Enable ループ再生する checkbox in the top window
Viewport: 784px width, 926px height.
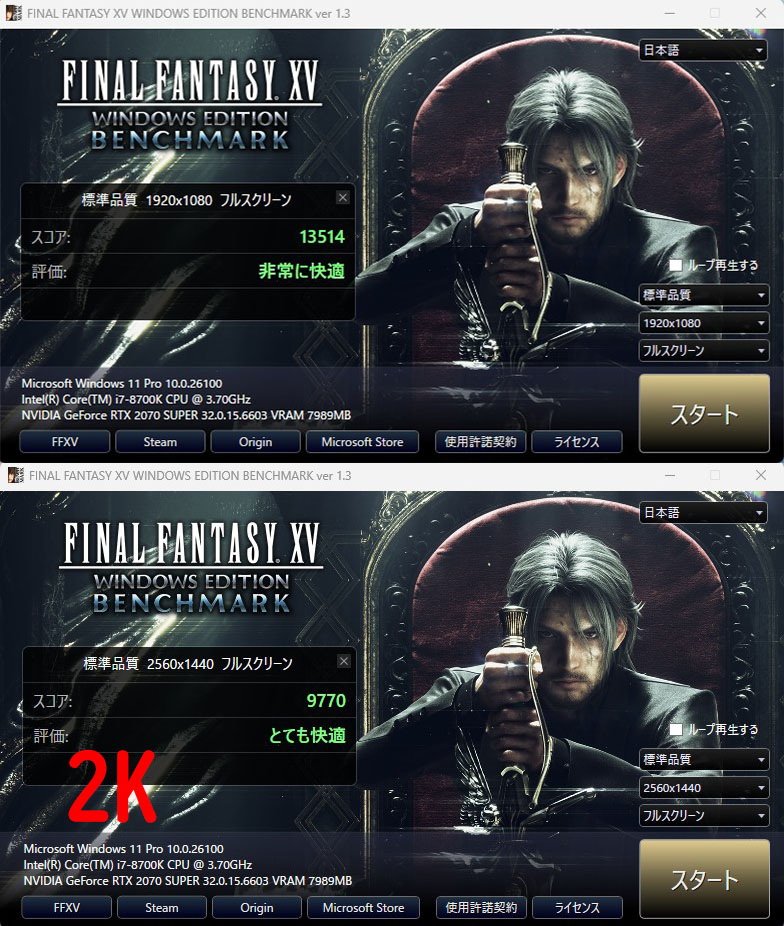(675, 265)
